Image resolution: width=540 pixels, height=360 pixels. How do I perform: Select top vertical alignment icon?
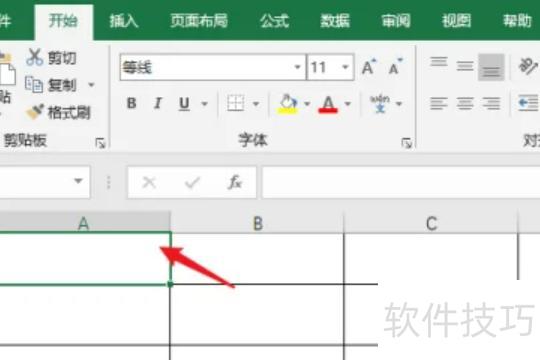(x=439, y=62)
